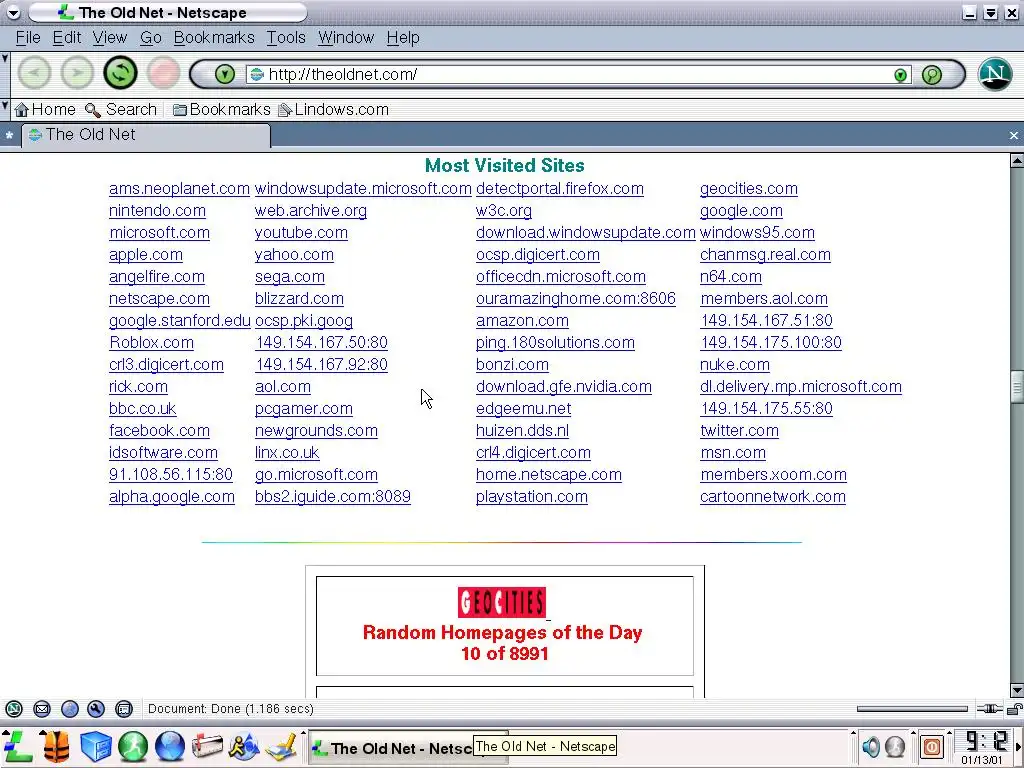Open new tab with the asterisk button
1024x768 pixels.
[x=9, y=135]
